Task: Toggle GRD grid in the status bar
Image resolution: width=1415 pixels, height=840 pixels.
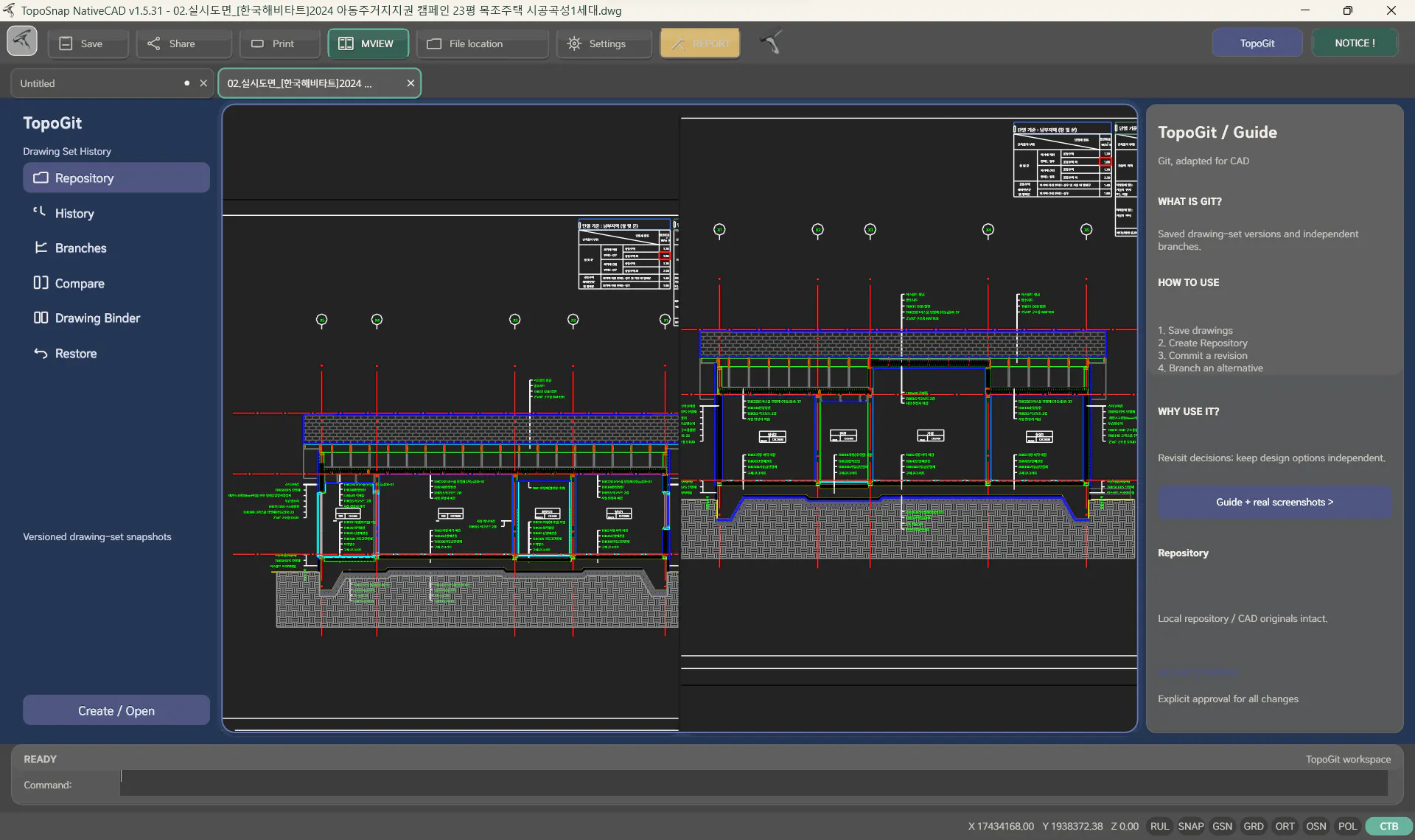Action: (1253, 826)
